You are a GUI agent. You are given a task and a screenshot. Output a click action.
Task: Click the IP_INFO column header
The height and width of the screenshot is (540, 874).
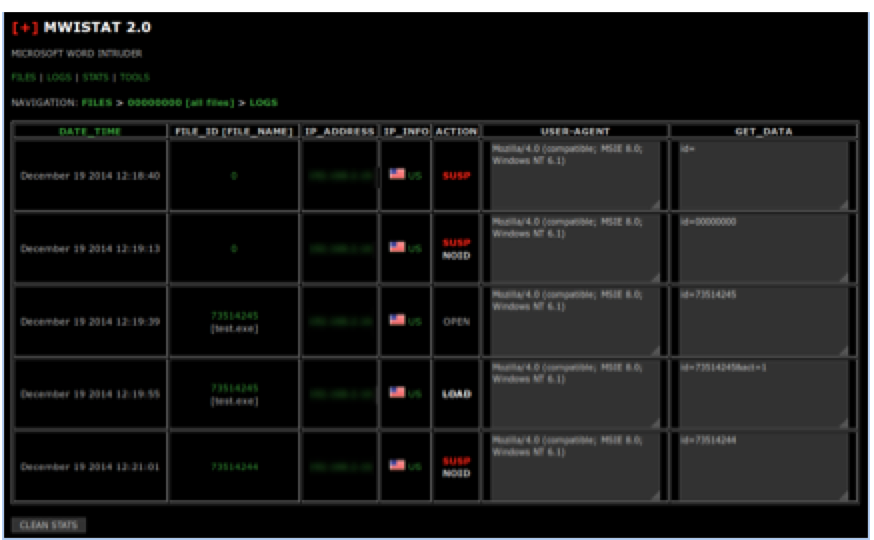[x=406, y=132]
